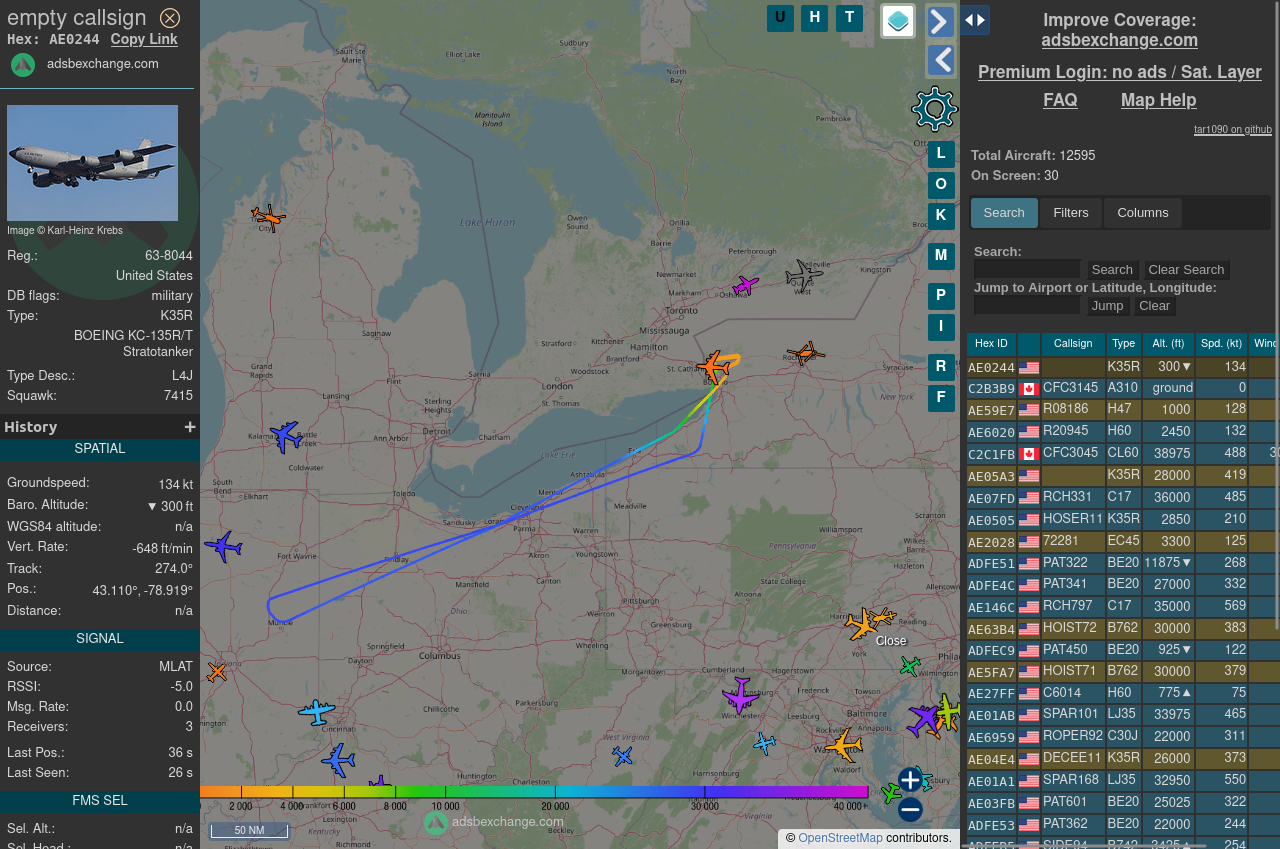Click the zoom out minus map button
This screenshot has height=849, width=1280.
[910, 810]
